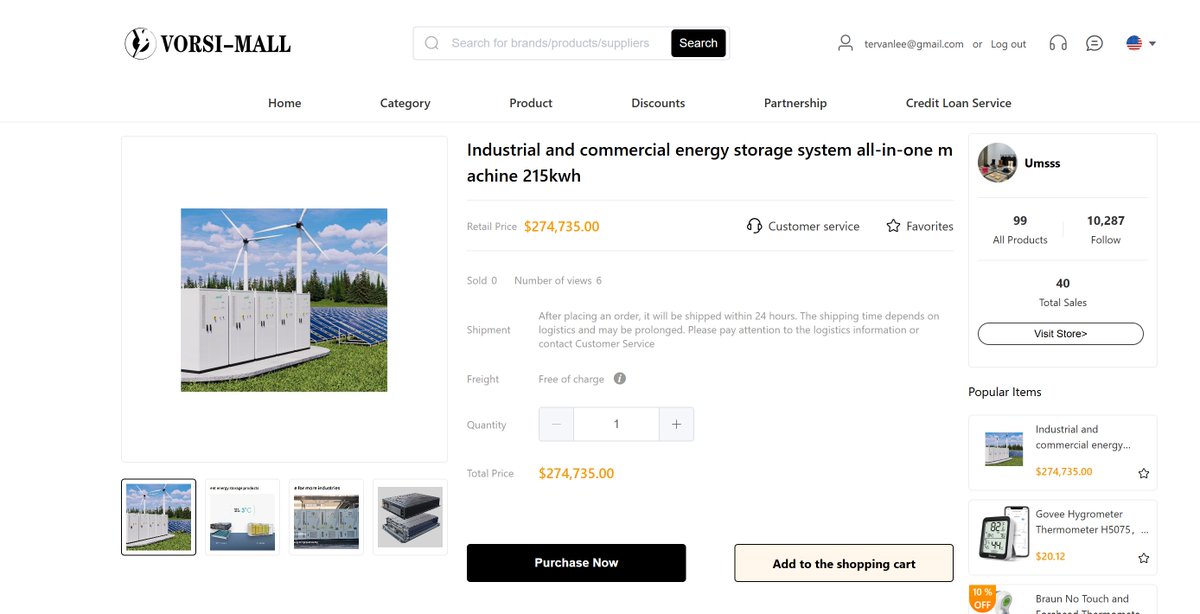1200x614 pixels.
Task: Select the third industries thumbnail
Action: (x=326, y=517)
